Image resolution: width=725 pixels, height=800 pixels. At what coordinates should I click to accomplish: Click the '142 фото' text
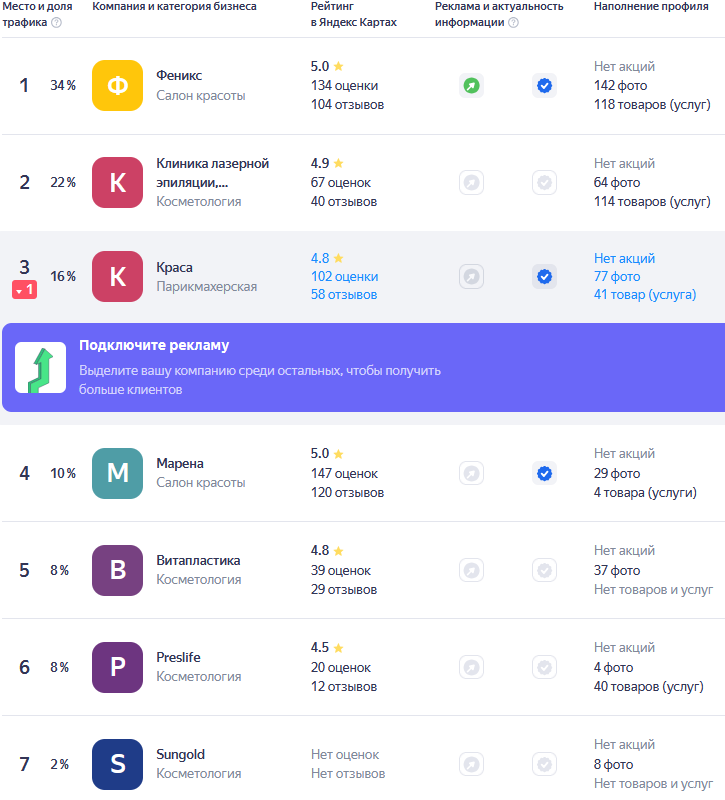pos(620,86)
